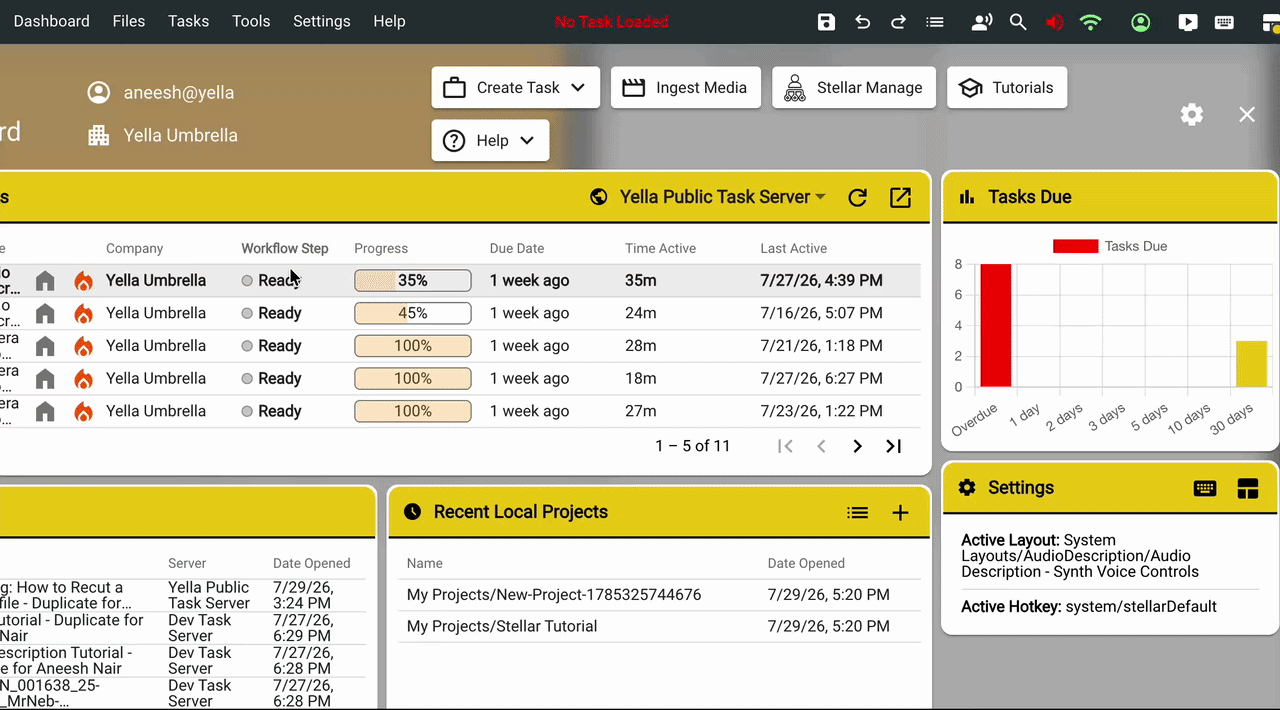Open My Projects/New-Project-1785325744676

click(x=554, y=595)
